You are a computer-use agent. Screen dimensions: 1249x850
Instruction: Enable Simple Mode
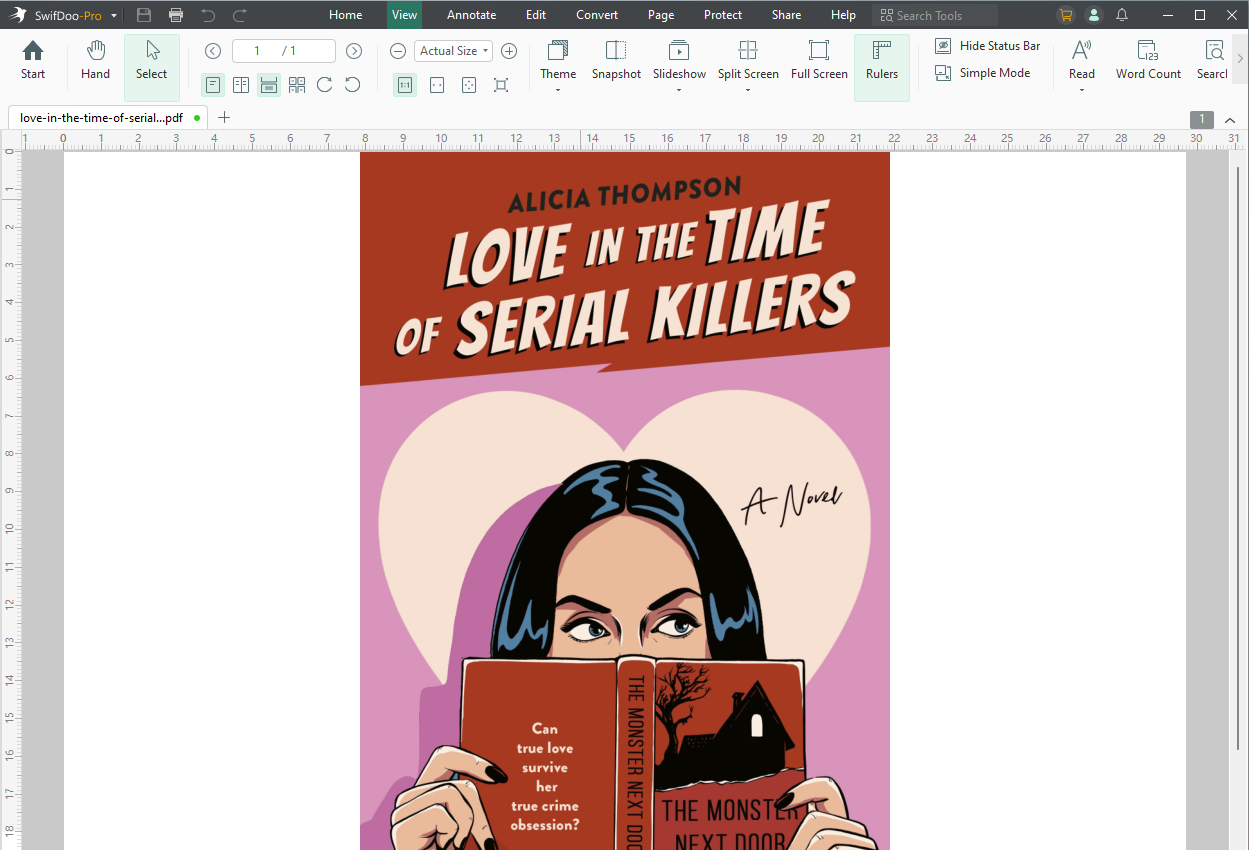coord(981,73)
